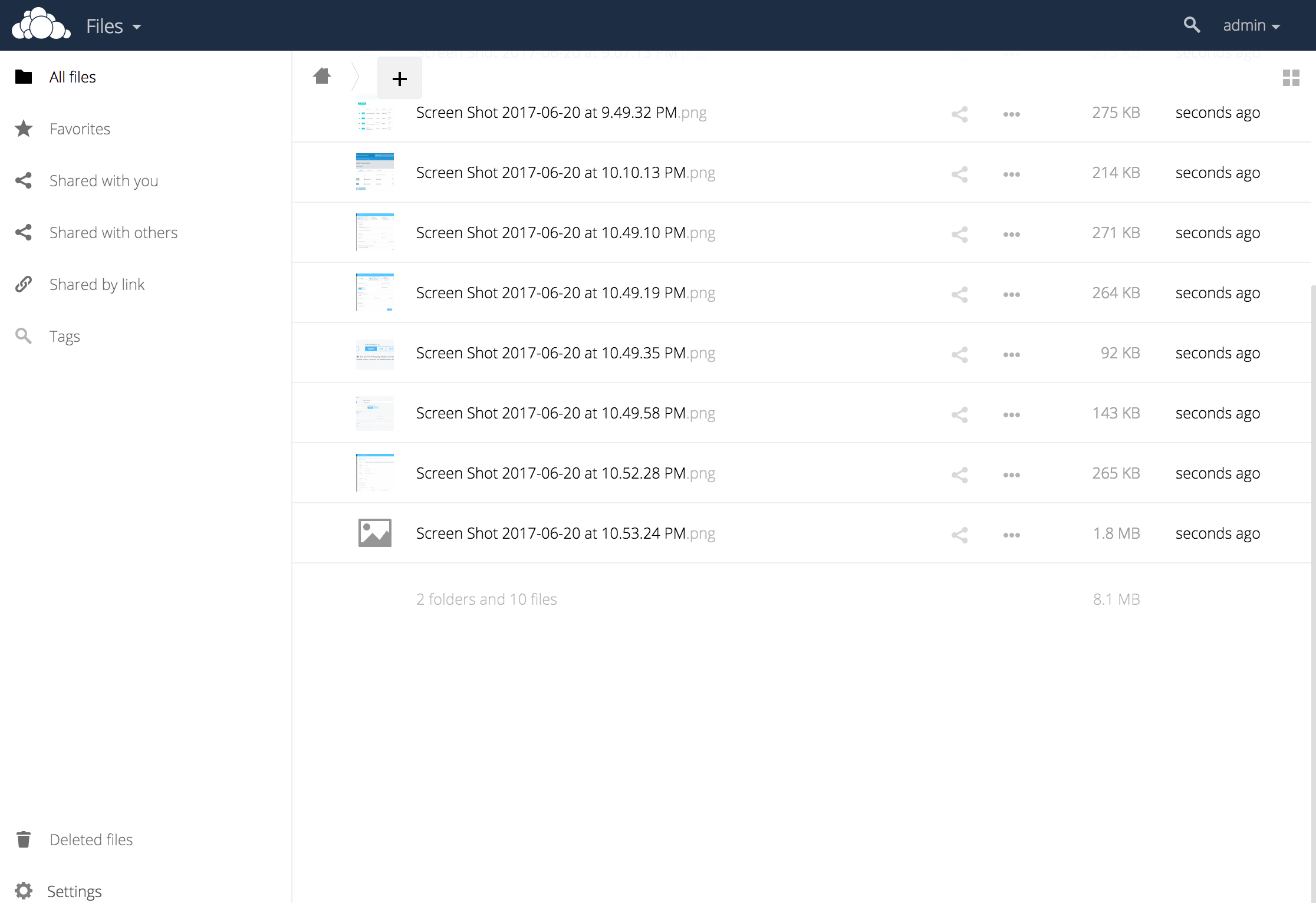The width and height of the screenshot is (1316, 903).
Task: Go to Favorites in sidebar
Action: click(x=80, y=128)
